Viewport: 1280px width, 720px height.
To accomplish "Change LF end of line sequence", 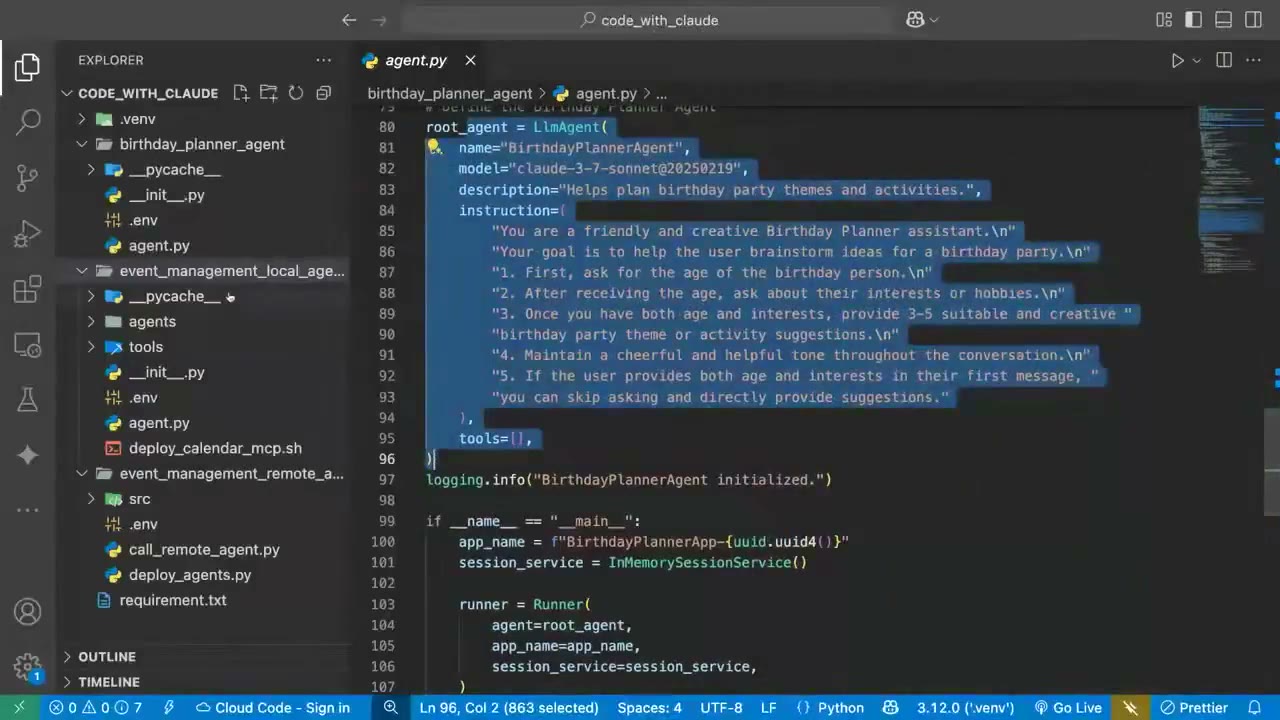I will click(768, 708).
